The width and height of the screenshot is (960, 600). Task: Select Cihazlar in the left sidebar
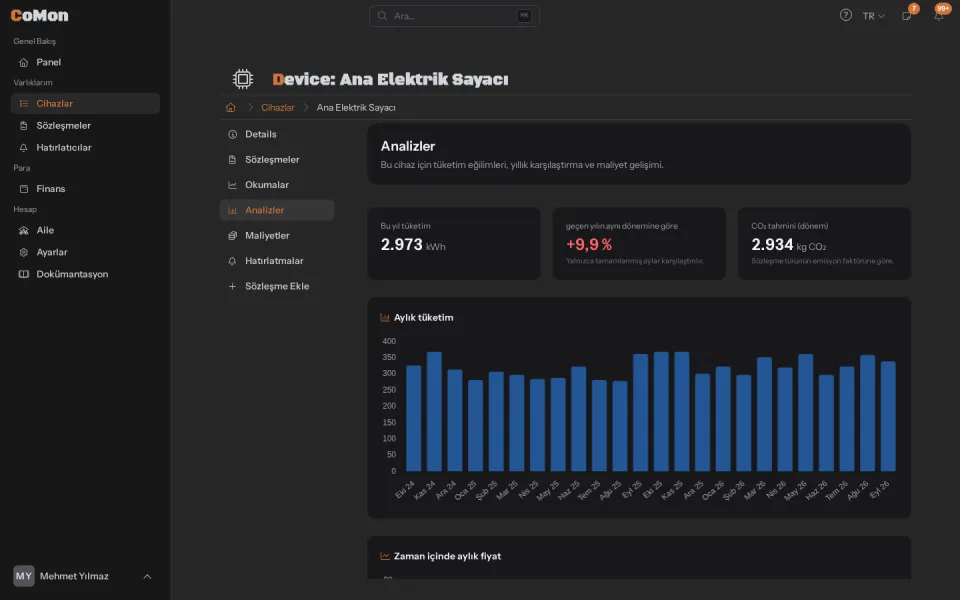click(85, 103)
